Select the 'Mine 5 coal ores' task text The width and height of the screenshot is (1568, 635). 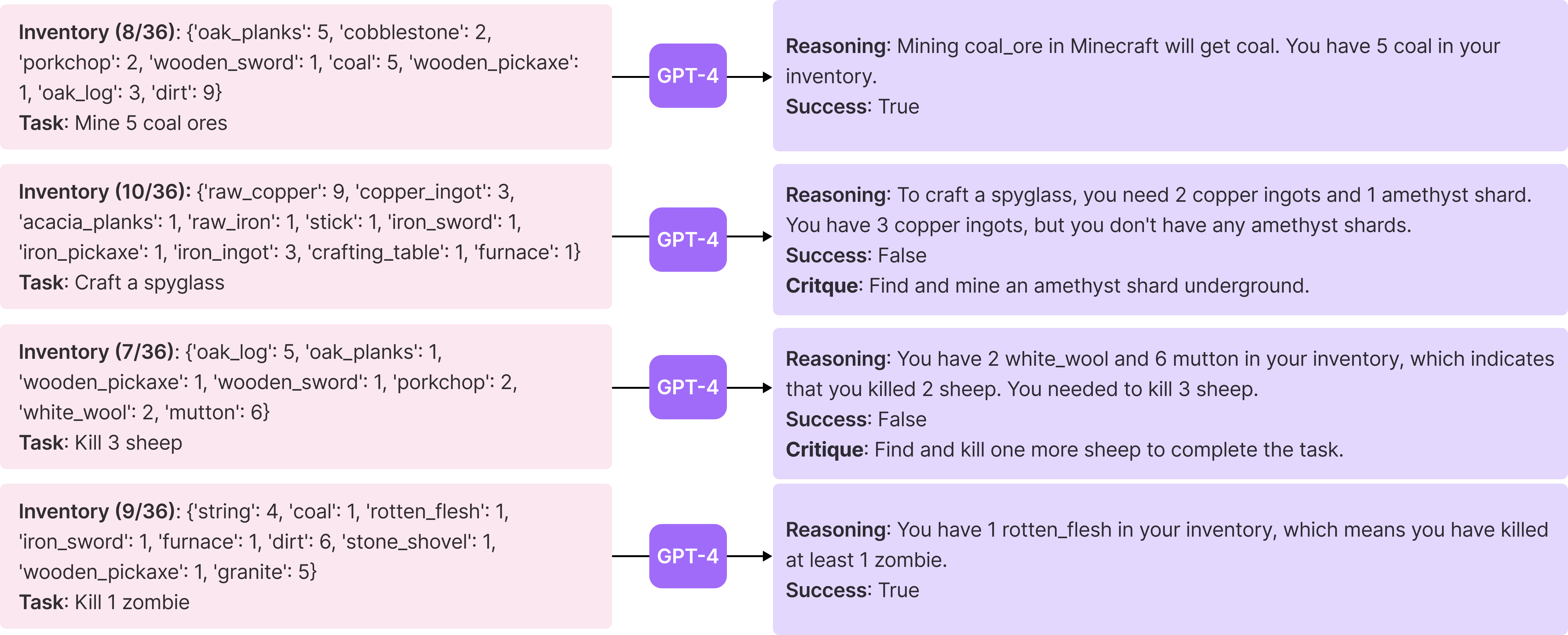pos(150,123)
